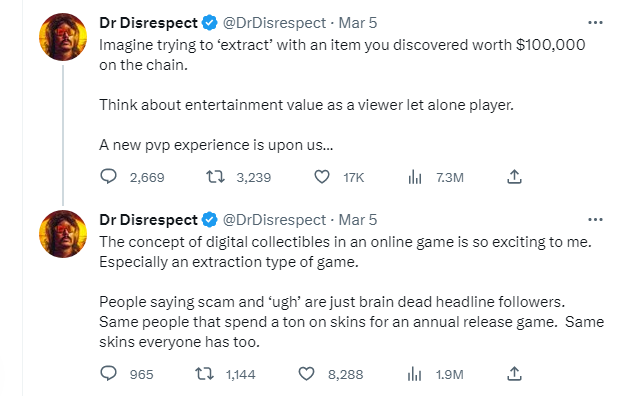This screenshot has height=396, width=620.
Task: View analytics showing 1.9M views
Action: pos(414,374)
